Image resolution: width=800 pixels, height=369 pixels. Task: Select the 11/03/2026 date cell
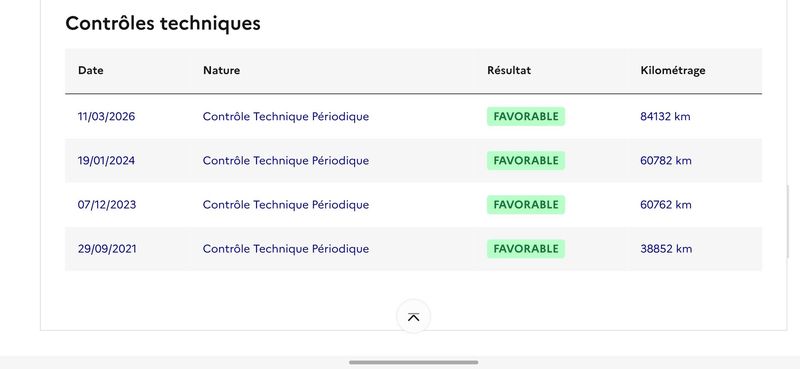tap(106, 116)
